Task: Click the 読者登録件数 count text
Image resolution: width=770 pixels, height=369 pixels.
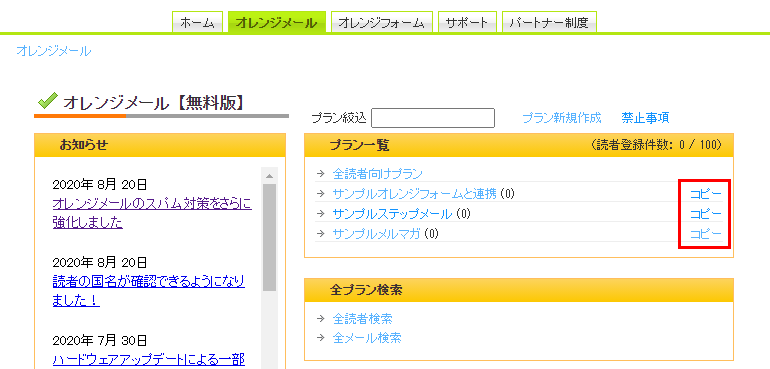Action: tap(656, 145)
